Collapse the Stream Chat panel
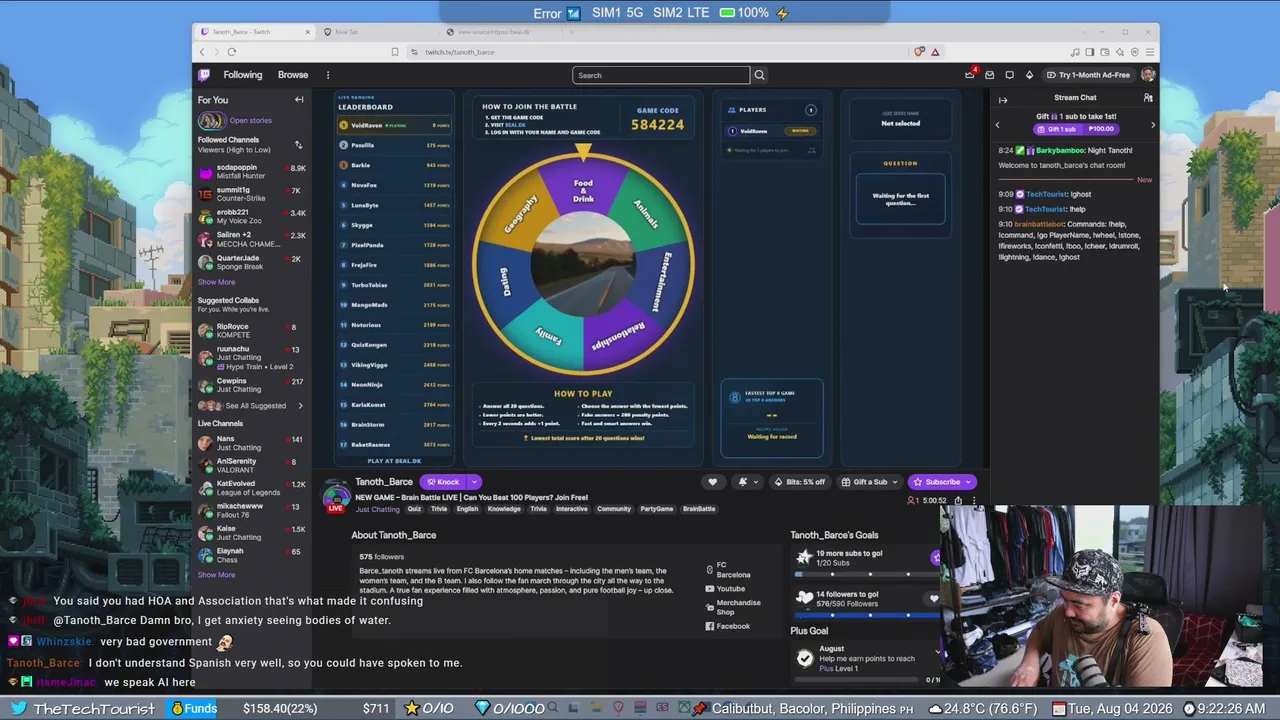Image resolution: width=1280 pixels, height=720 pixels. point(1003,99)
